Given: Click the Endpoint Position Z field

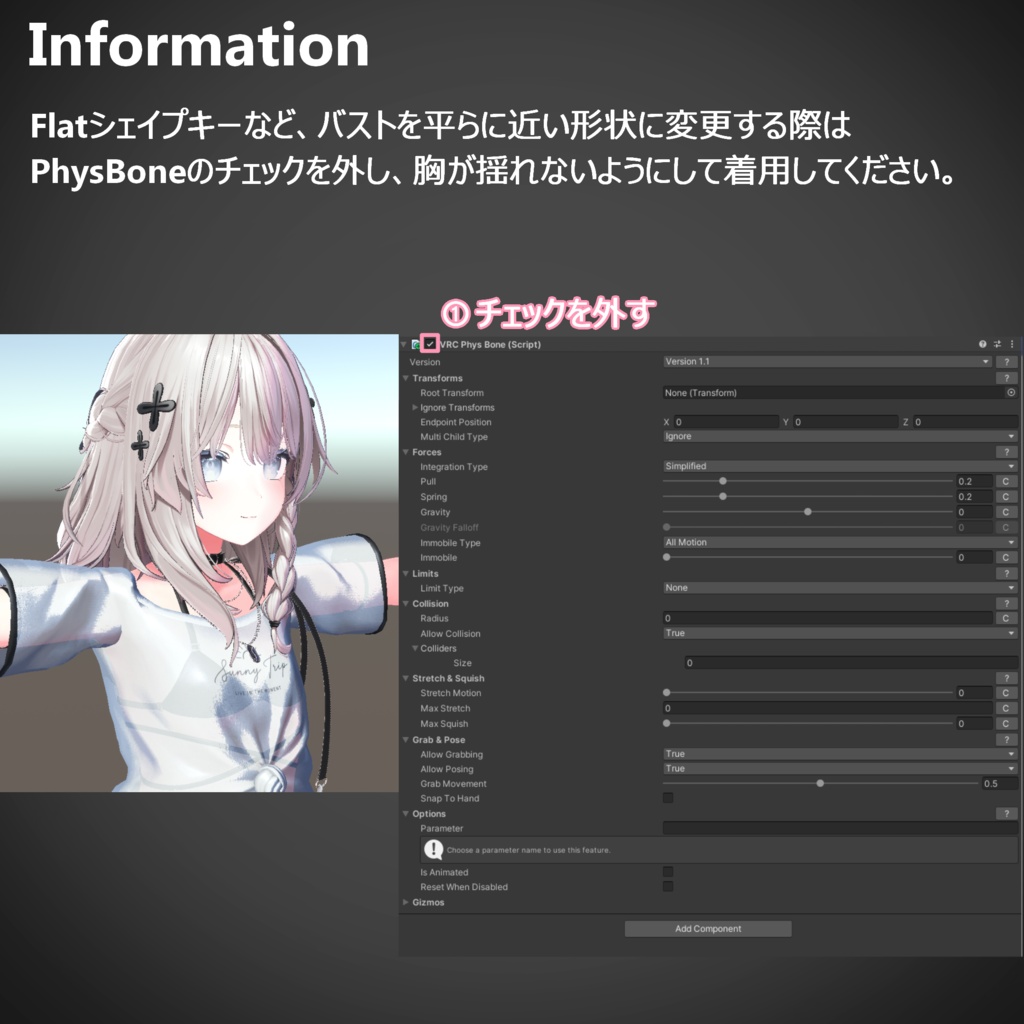Looking at the screenshot, I should click(x=965, y=423).
